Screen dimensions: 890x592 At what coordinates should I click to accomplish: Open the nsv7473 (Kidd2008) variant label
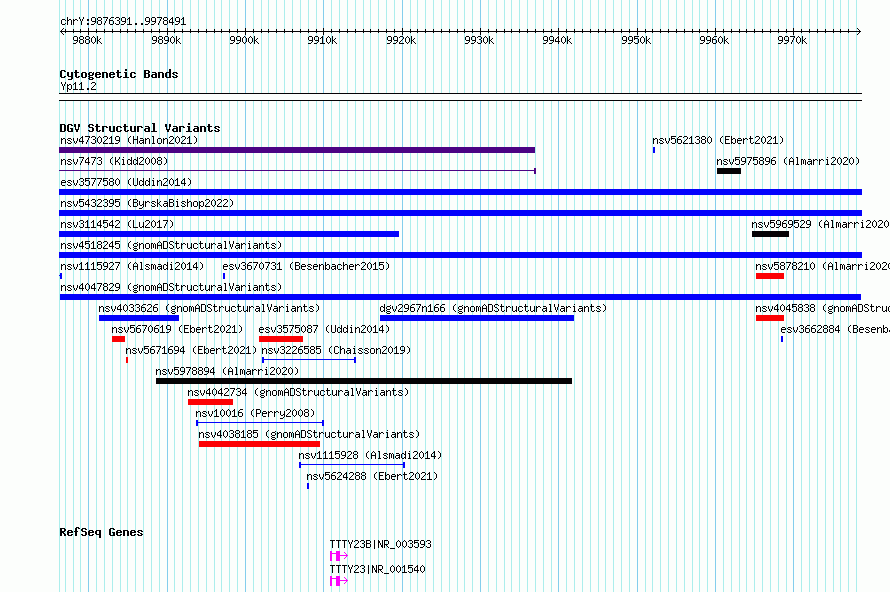(114, 161)
